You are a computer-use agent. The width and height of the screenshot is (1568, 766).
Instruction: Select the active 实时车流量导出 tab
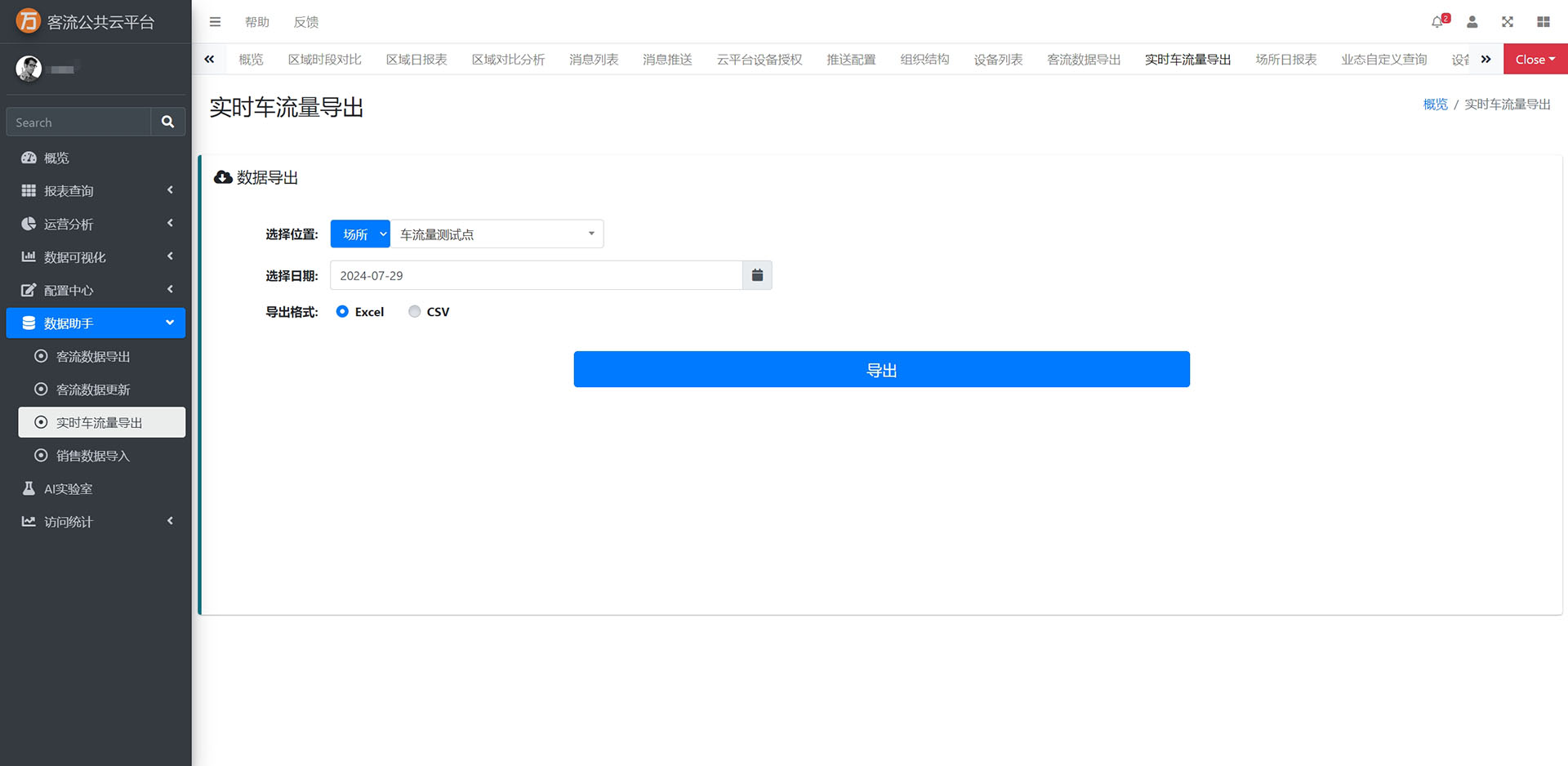tap(1188, 60)
